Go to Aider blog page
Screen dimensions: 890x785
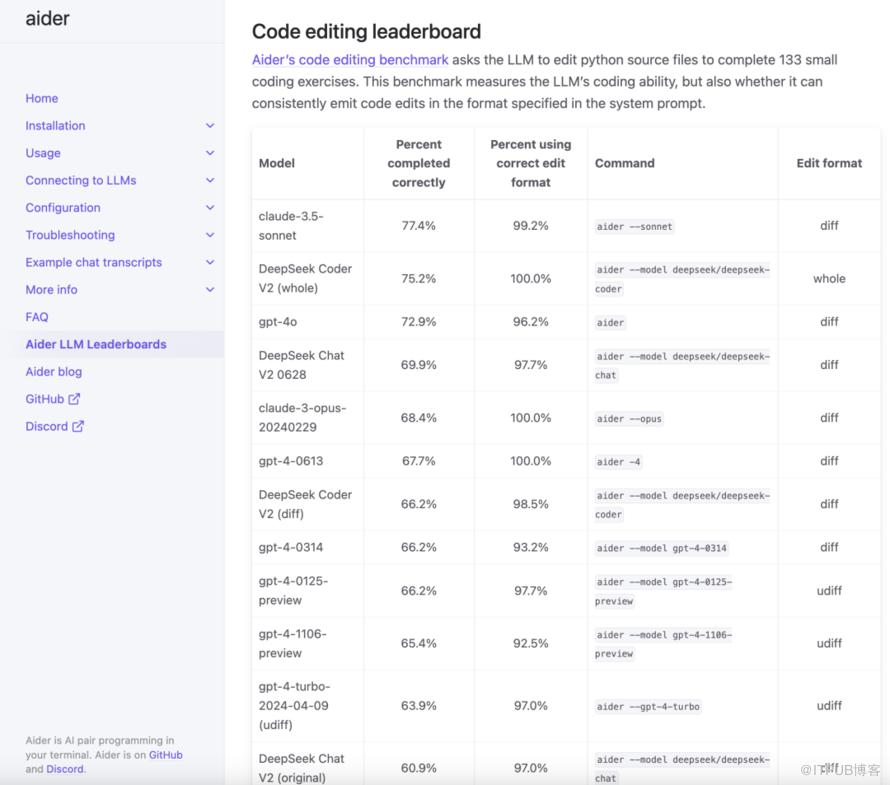[x=54, y=372]
